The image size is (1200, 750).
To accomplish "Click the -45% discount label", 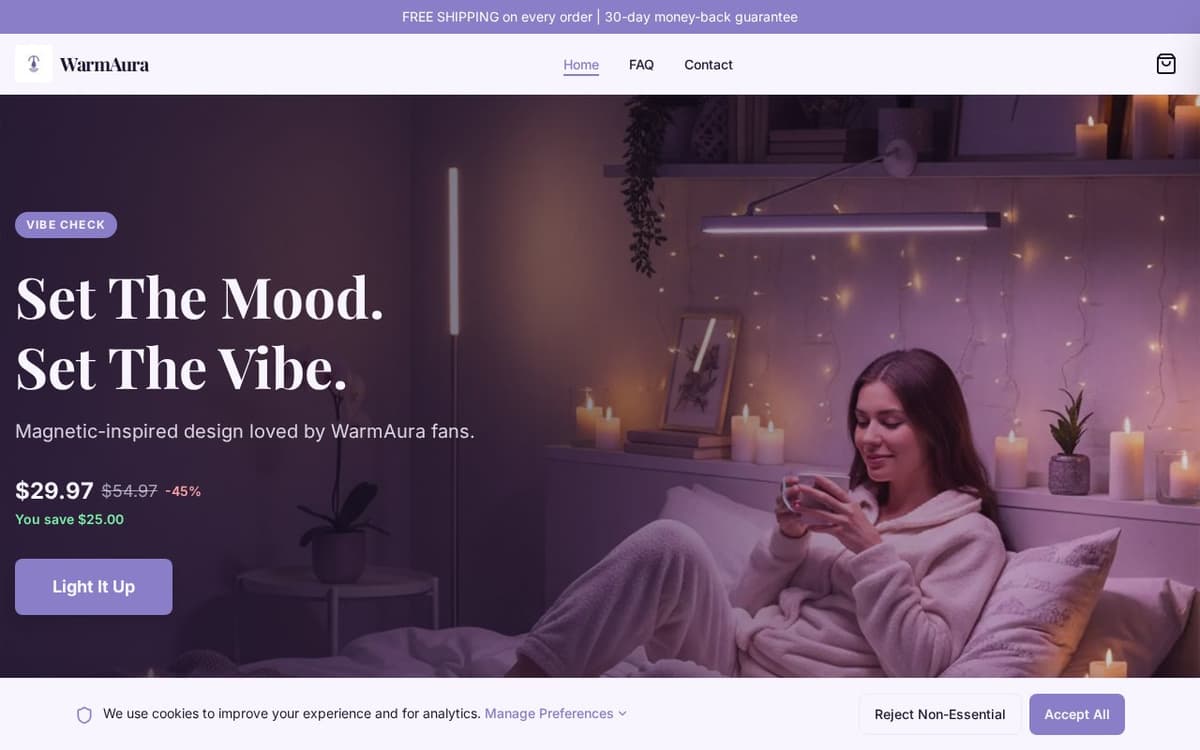I will point(183,491).
